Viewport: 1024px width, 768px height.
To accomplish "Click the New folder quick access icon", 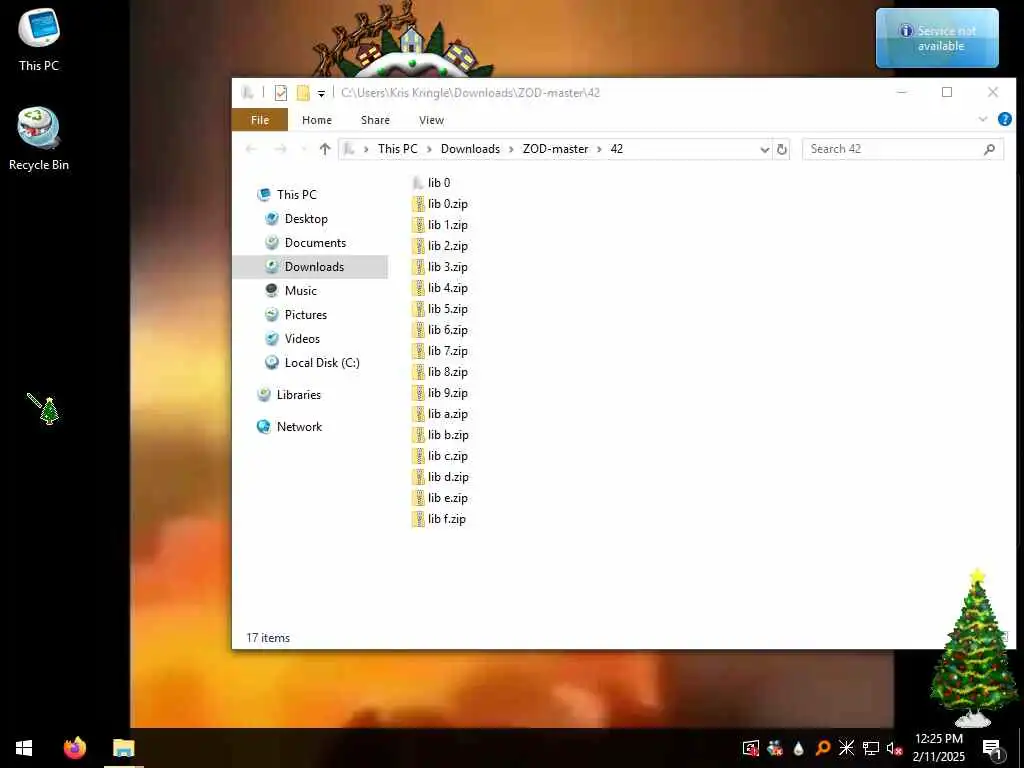I will point(303,93).
